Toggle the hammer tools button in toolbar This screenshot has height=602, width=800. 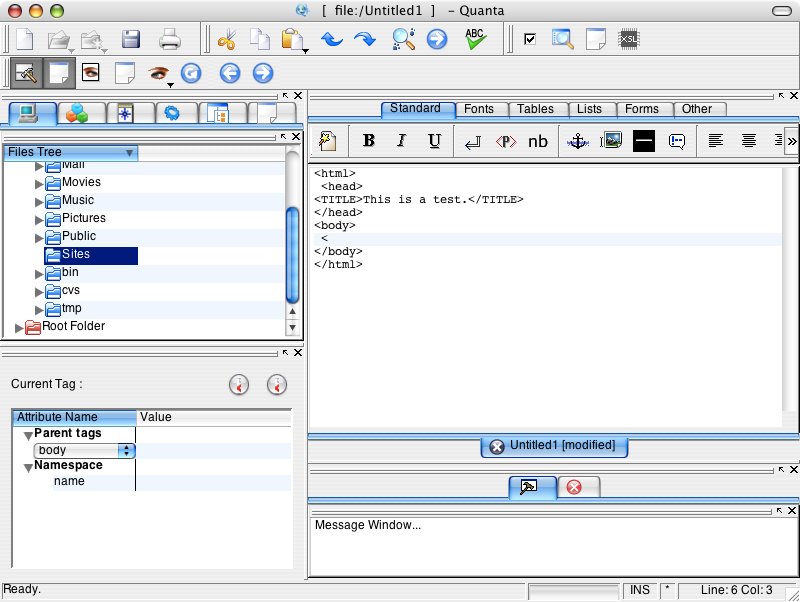pos(26,72)
